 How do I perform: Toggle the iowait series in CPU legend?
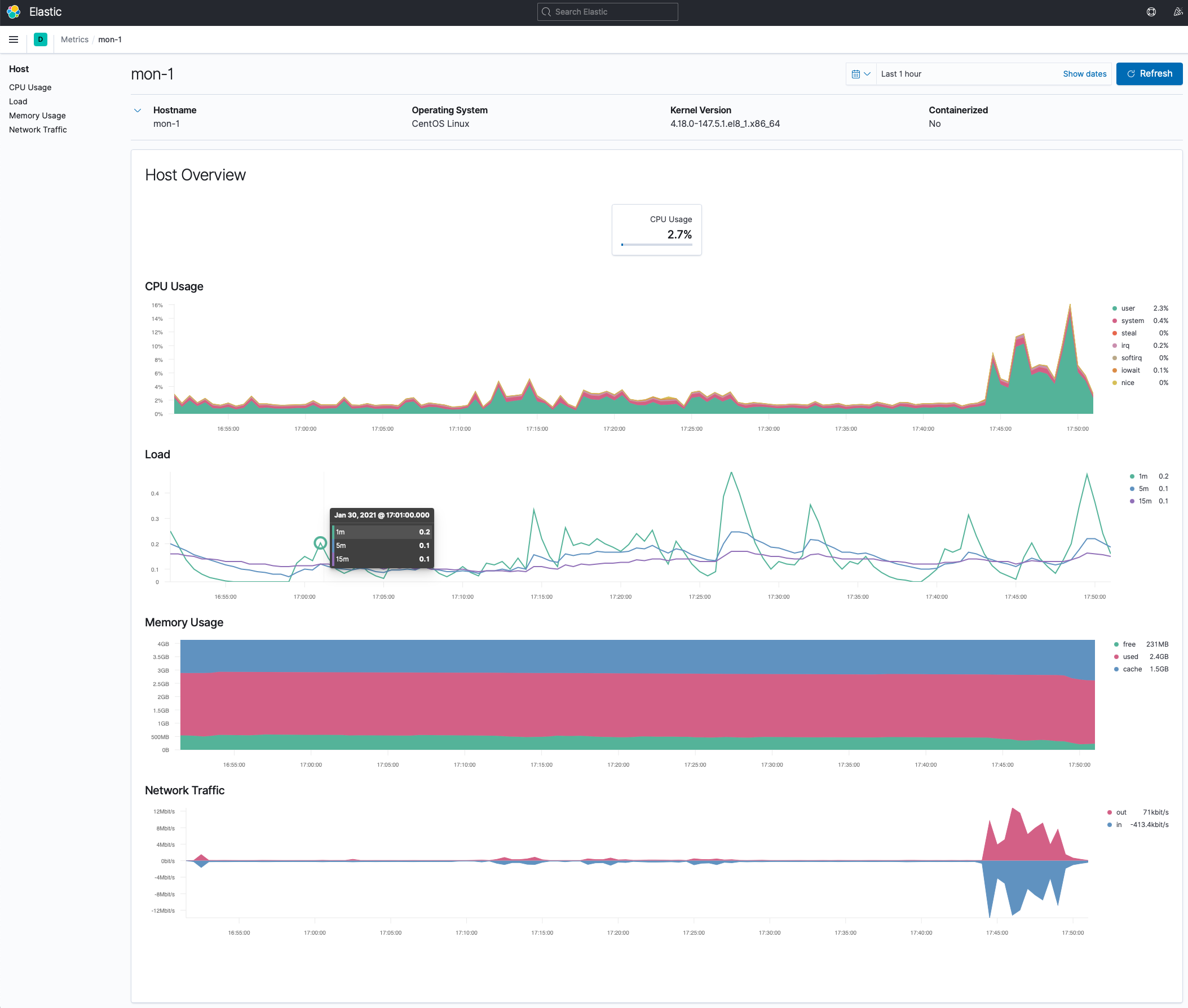tap(1140, 370)
